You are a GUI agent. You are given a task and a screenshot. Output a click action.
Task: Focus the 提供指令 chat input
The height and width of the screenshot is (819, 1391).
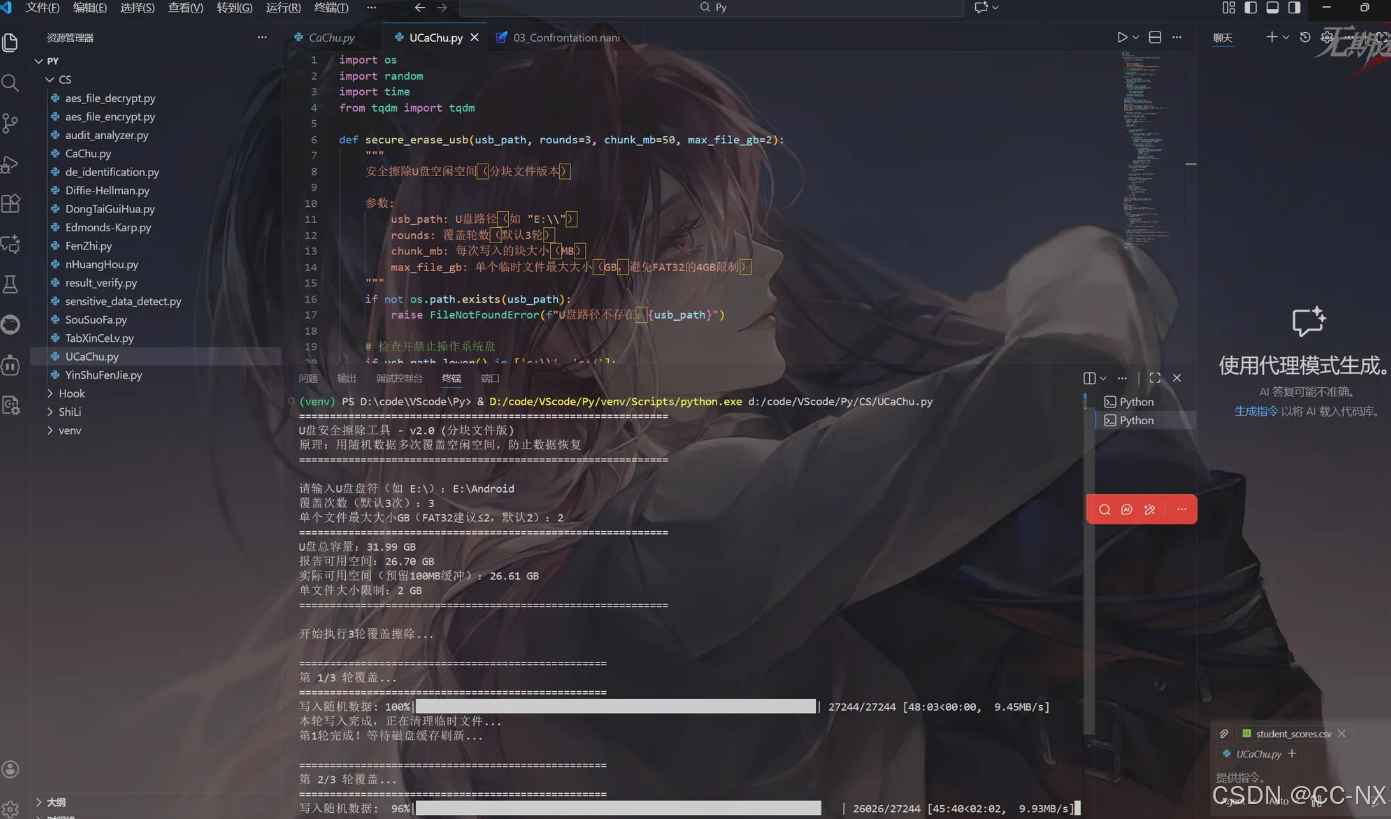pyautogui.click(x=1299, y=777)
